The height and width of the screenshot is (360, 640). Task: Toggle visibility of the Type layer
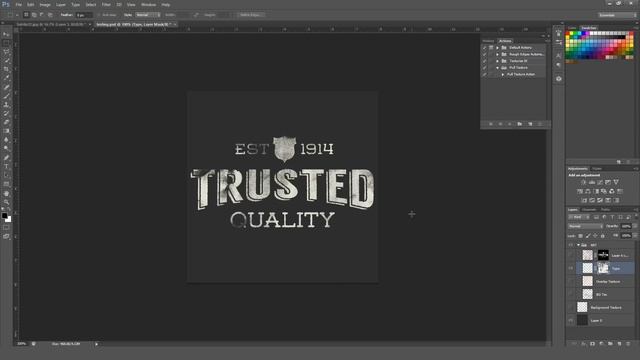(571, 268)
